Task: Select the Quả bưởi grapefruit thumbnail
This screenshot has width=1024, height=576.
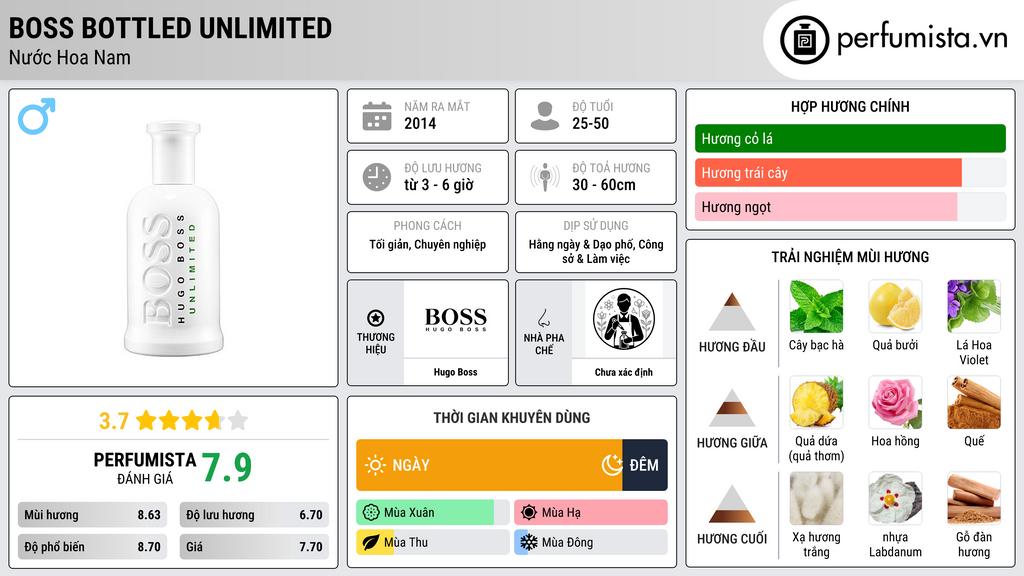Action: 895,306
